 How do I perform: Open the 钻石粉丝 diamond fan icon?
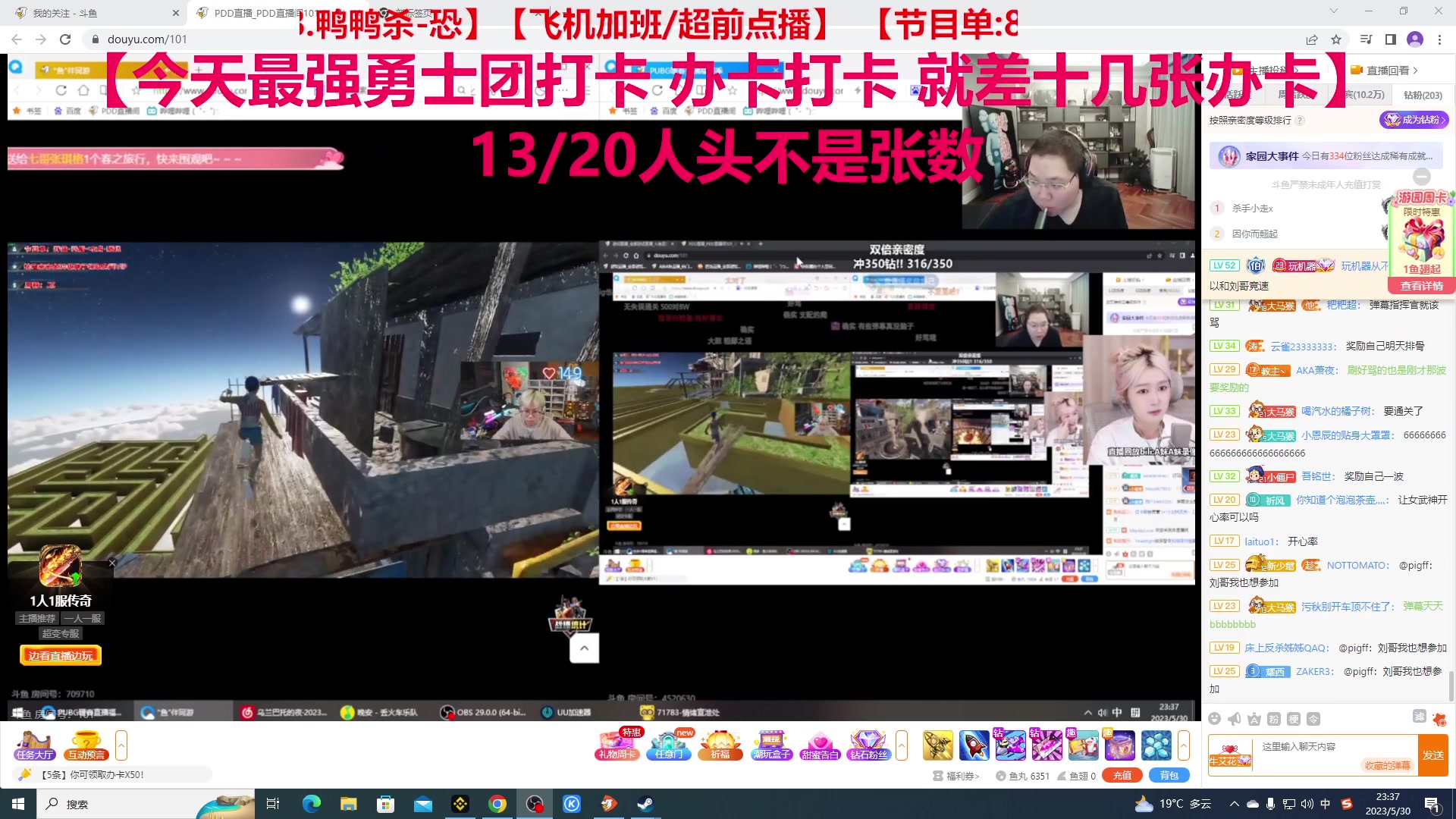click(869, 745)
